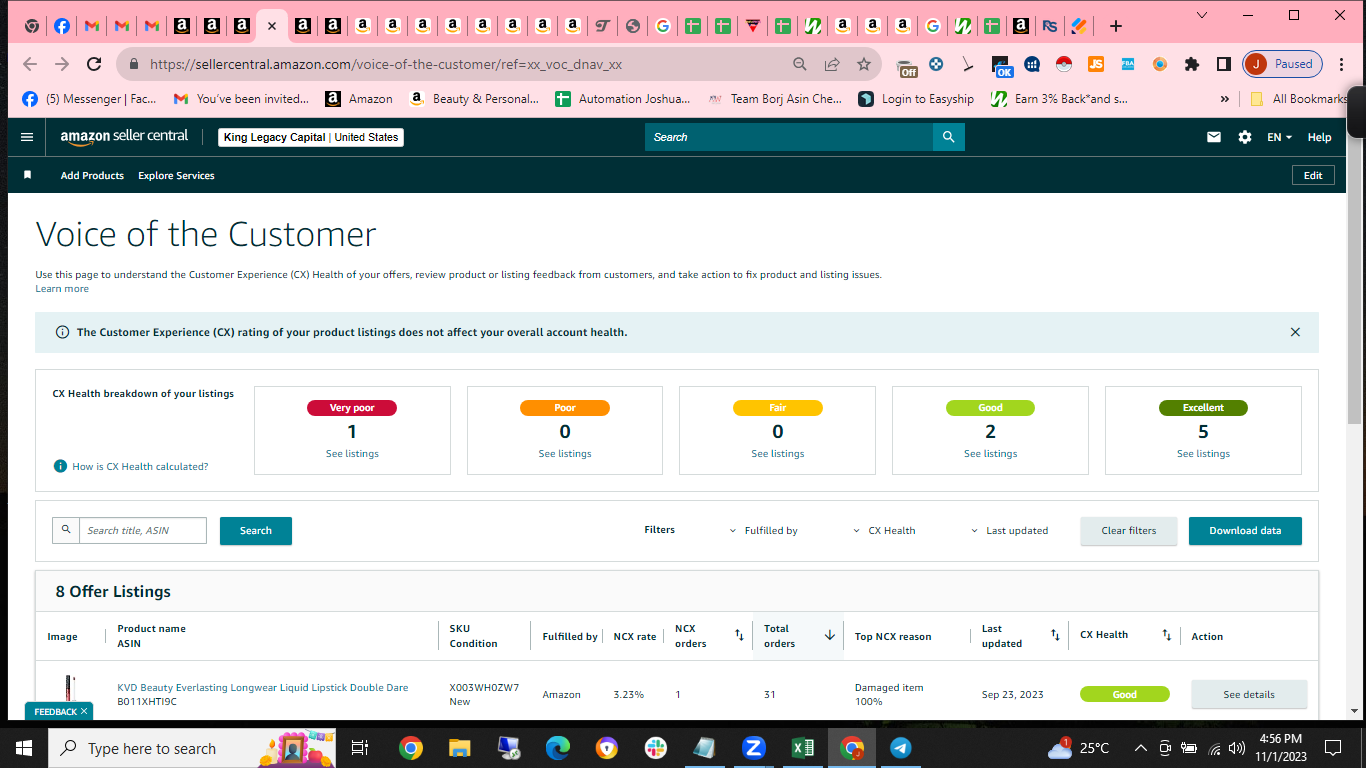Click the Download data button
Image resolution: width=1366 pixels, height=768 pixels.
coord(1245,531)
